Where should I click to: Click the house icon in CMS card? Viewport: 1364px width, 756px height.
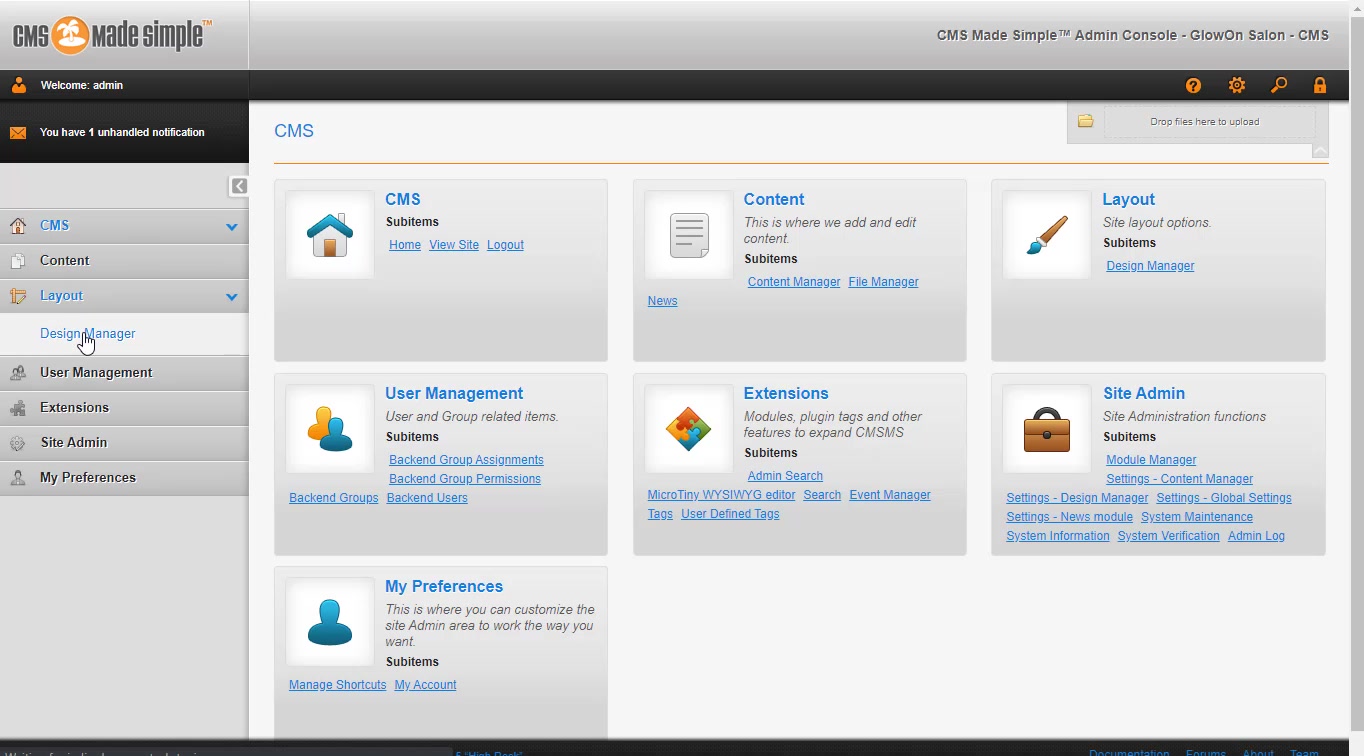(330, 236)
